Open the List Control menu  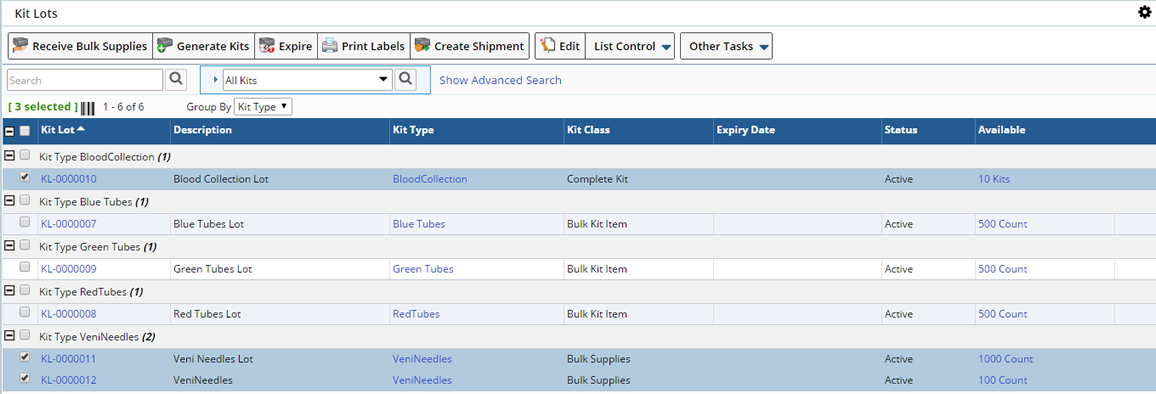coord(630,46)
